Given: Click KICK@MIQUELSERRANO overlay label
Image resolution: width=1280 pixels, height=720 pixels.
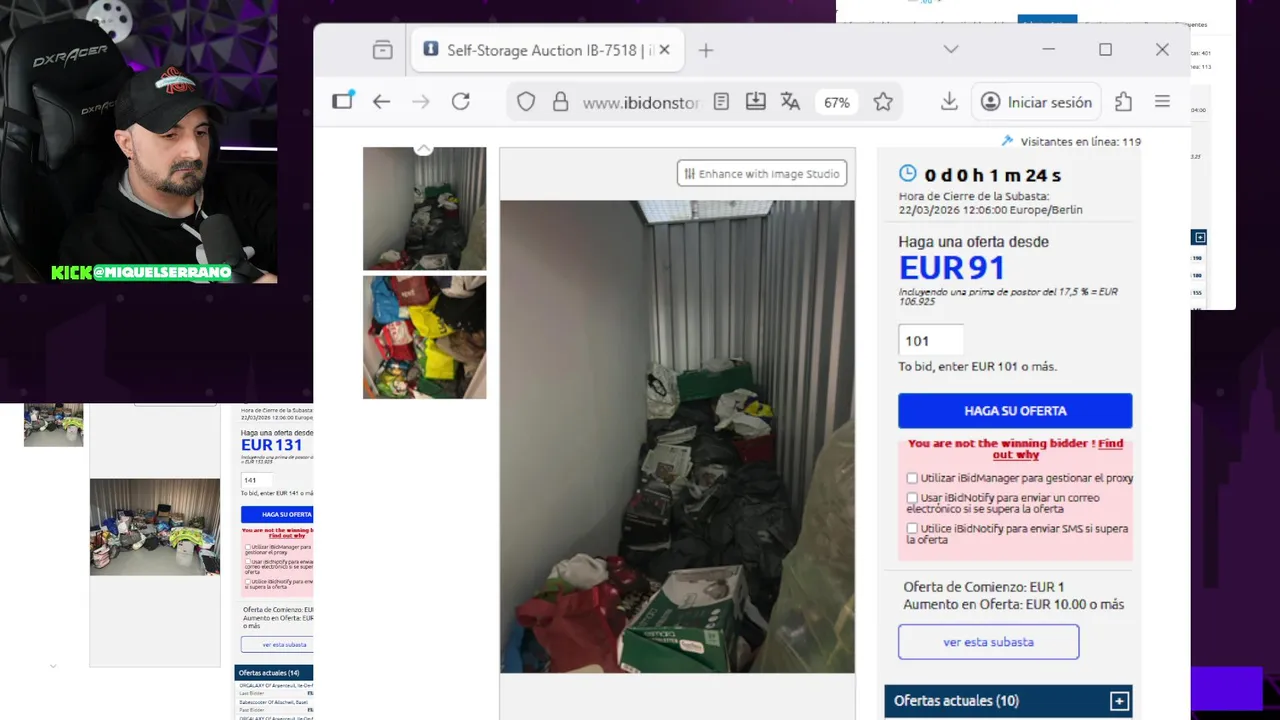Looking at the screenshot, I should [x=141, y=272].
